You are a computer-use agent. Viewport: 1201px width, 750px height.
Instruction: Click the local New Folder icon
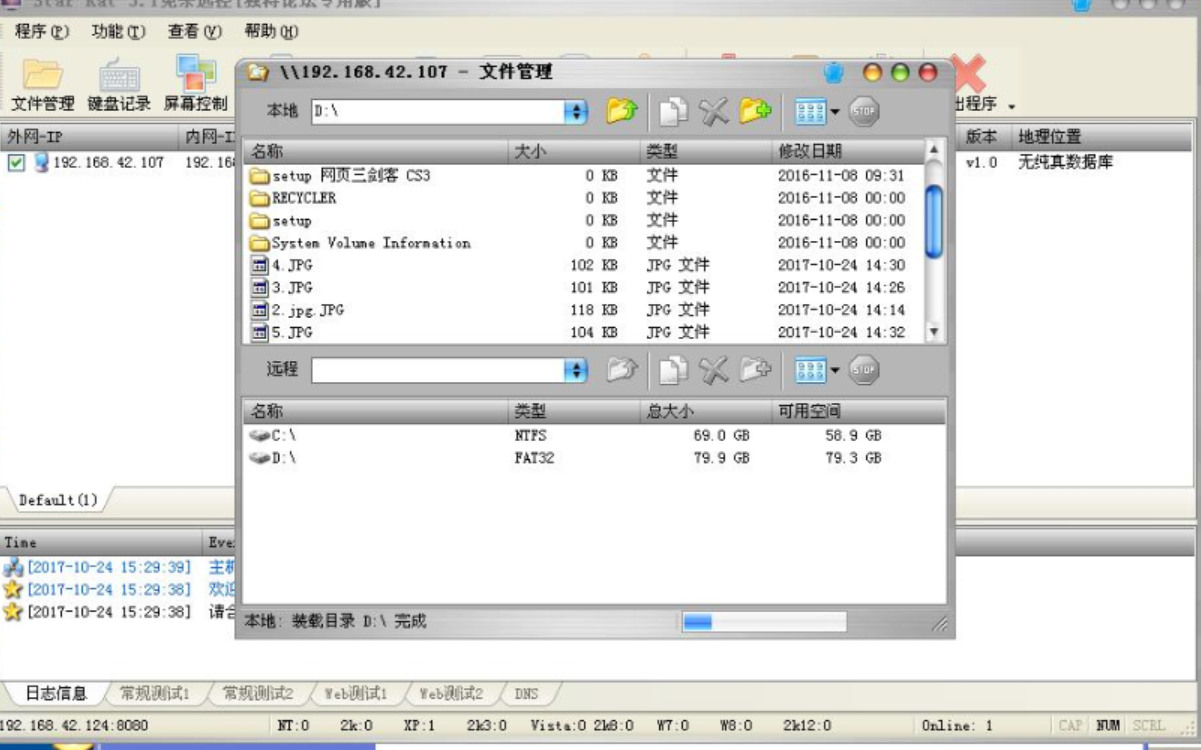click(x=756, y=111)
